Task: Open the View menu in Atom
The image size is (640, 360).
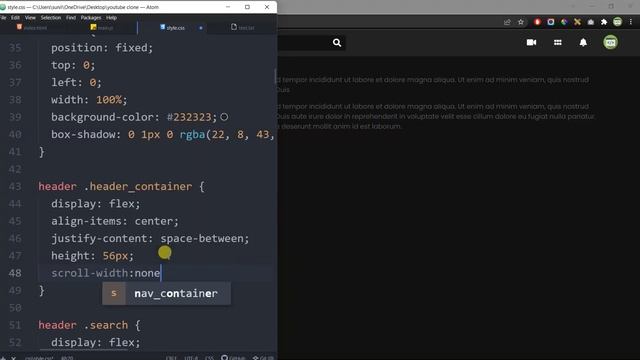Action: tap(30, 18)
